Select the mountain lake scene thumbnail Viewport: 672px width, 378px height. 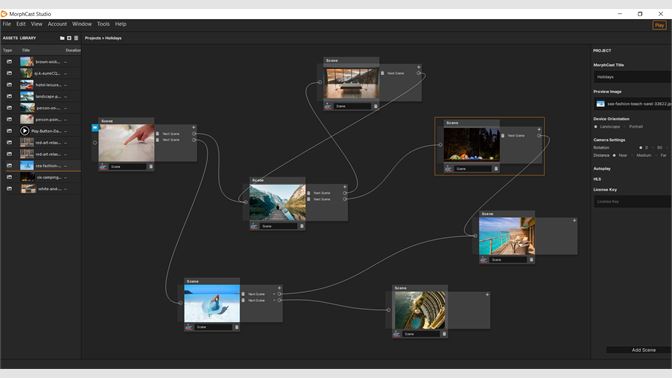coord(278,202)
